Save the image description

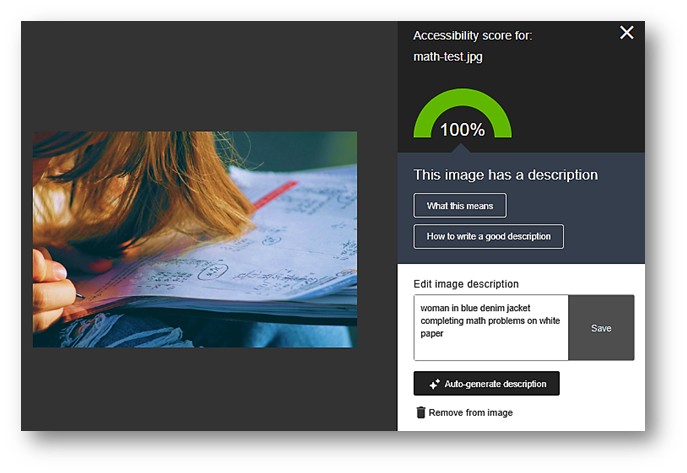(x=601, y=328)
